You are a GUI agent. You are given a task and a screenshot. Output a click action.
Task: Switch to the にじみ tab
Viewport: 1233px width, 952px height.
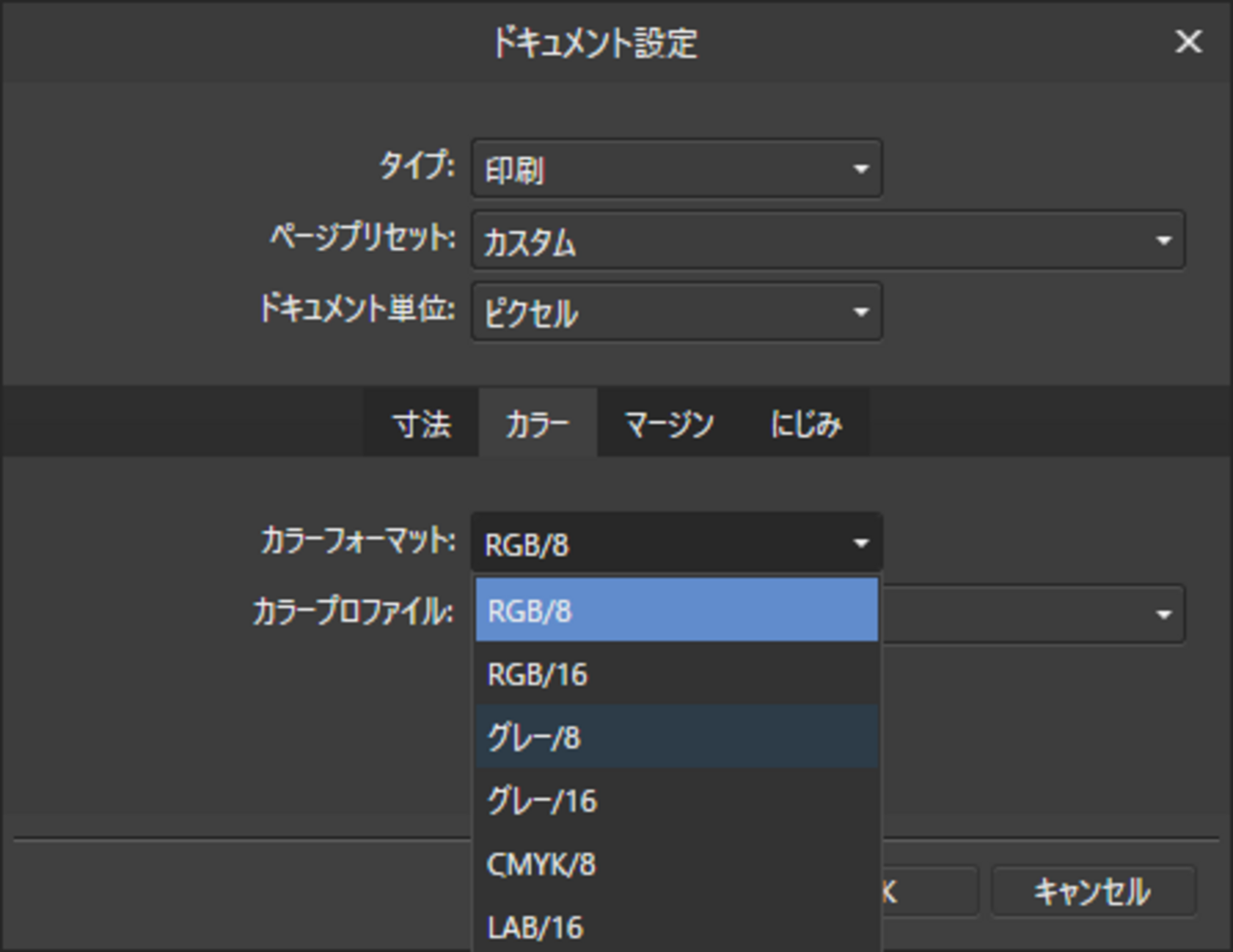(x=806, y=424)
